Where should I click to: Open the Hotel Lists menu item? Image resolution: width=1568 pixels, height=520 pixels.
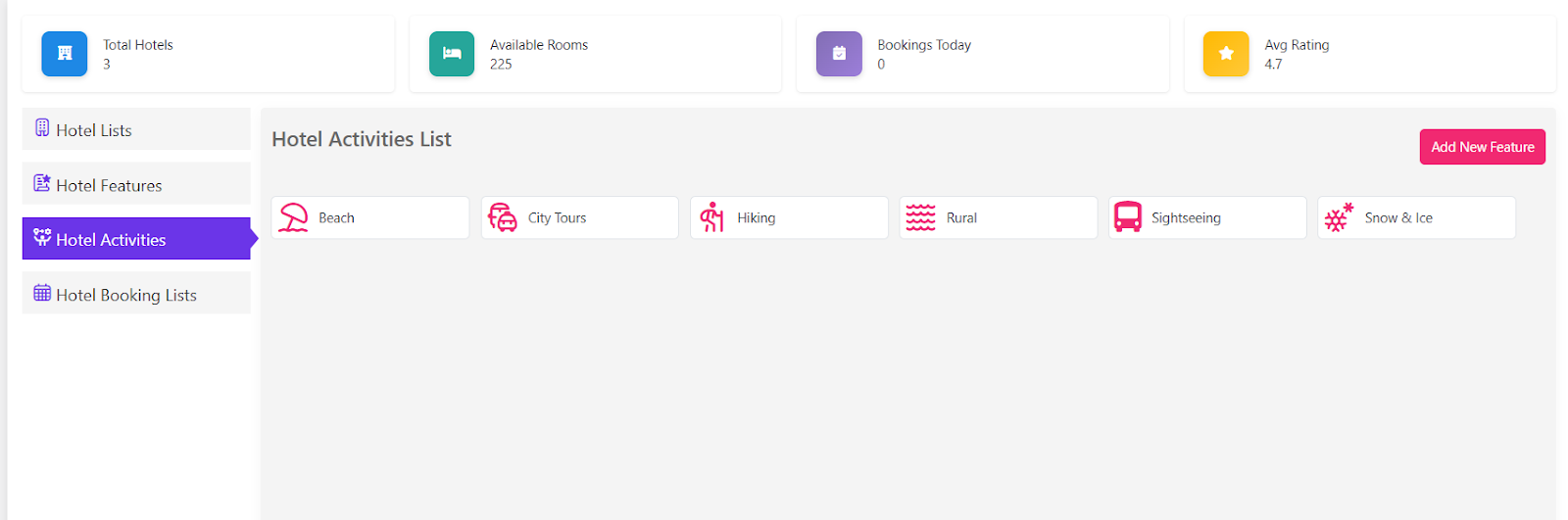[x=94, y=130]
